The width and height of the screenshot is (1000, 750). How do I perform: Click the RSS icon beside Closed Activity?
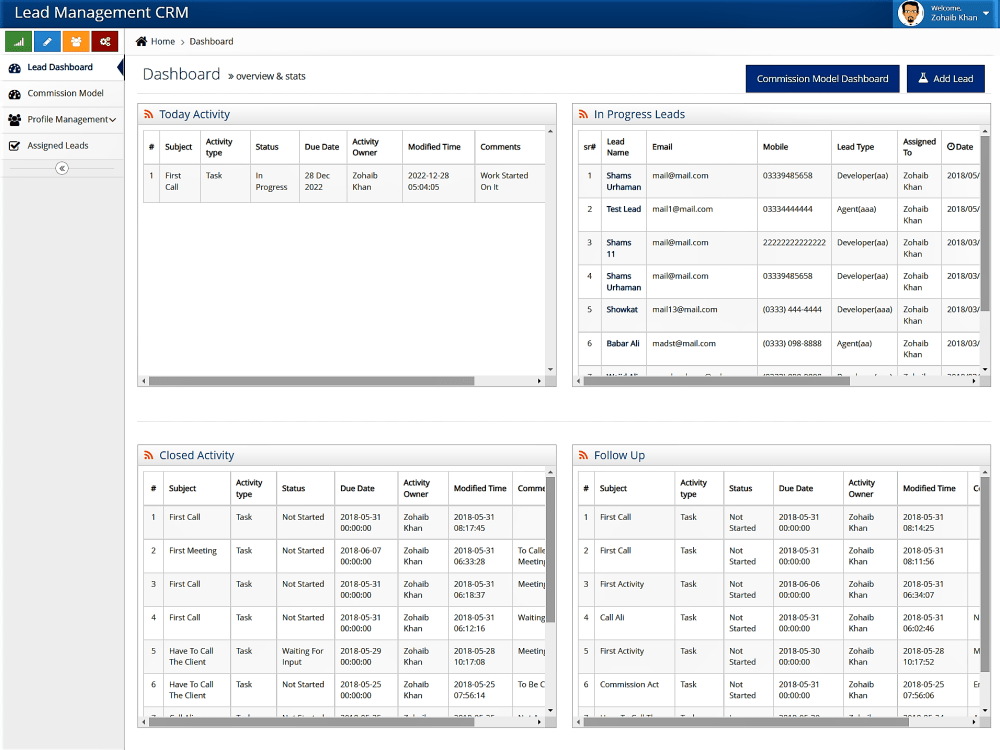[x=149, y=455]
